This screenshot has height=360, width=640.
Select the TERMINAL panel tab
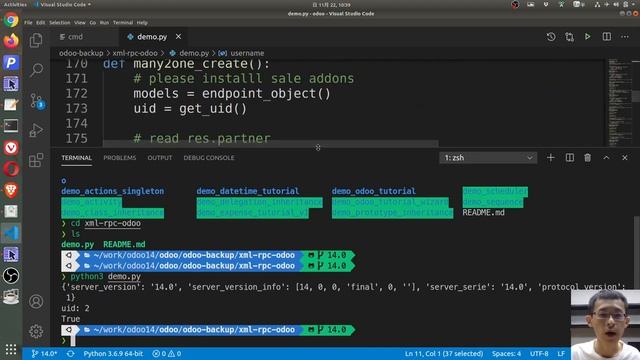coord(76,158)
